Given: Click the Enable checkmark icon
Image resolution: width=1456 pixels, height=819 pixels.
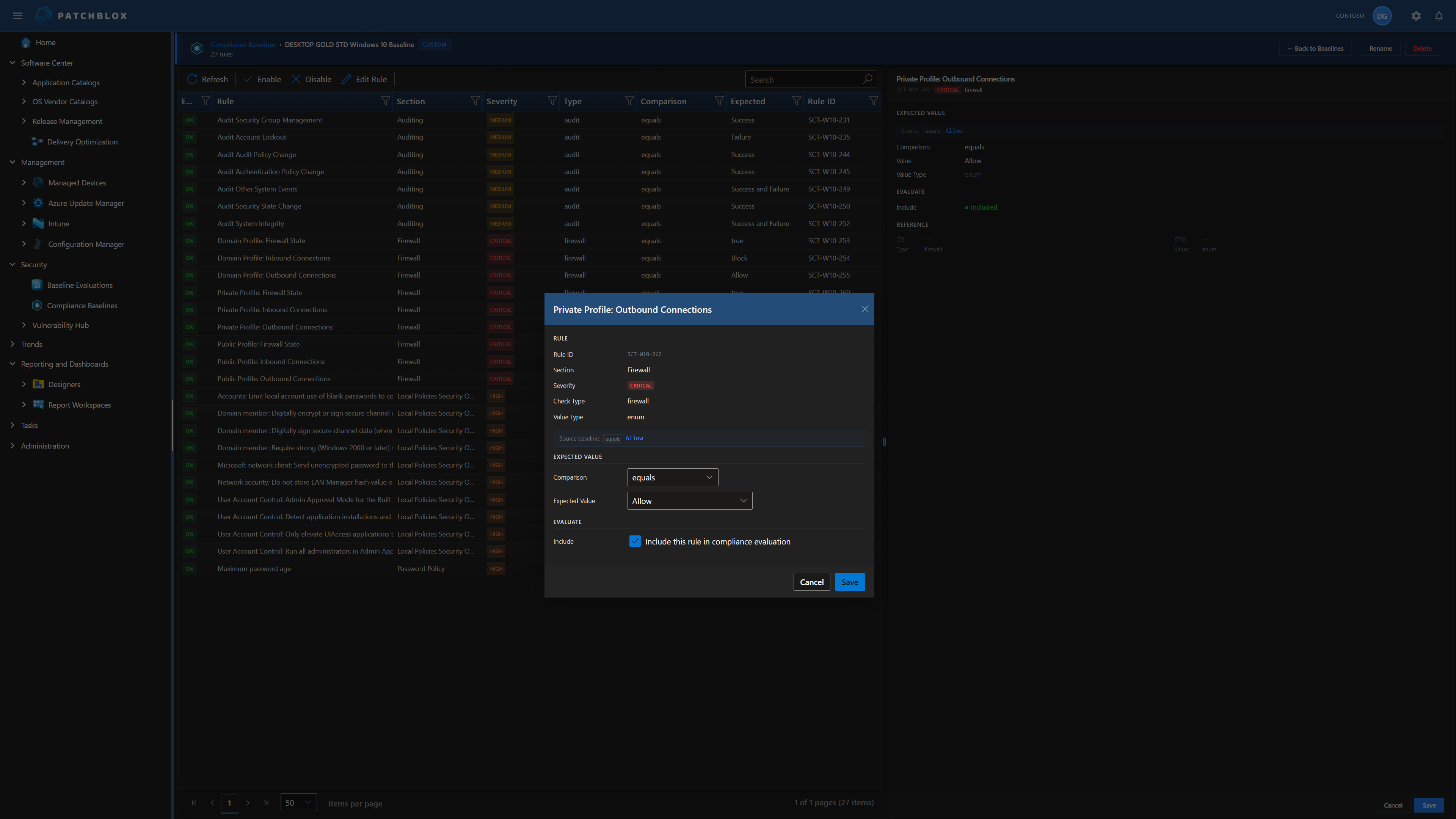Looking at the screenshot, I should (x=248, y=79).
